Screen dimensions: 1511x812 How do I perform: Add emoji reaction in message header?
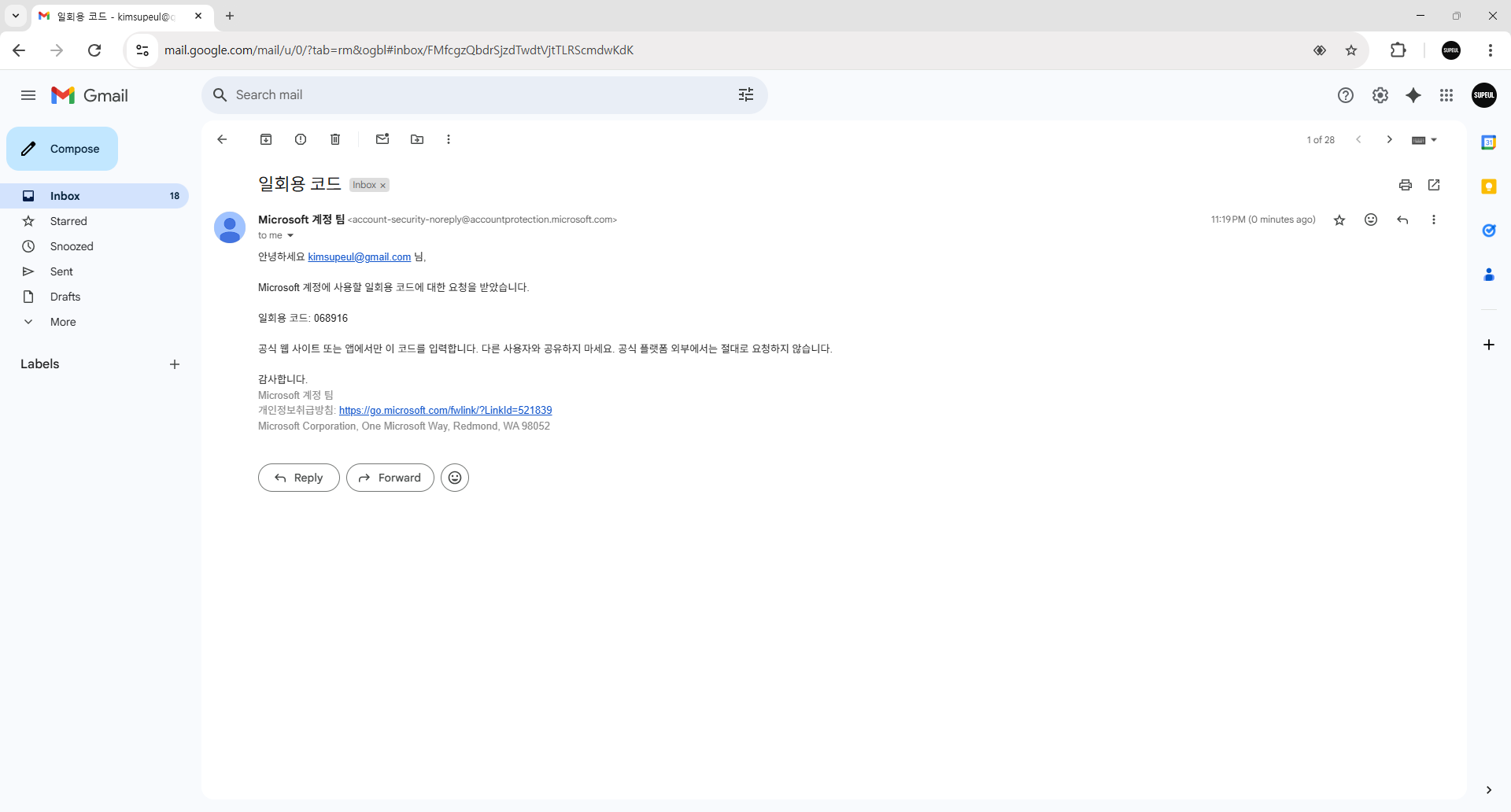coord(1371,220)
